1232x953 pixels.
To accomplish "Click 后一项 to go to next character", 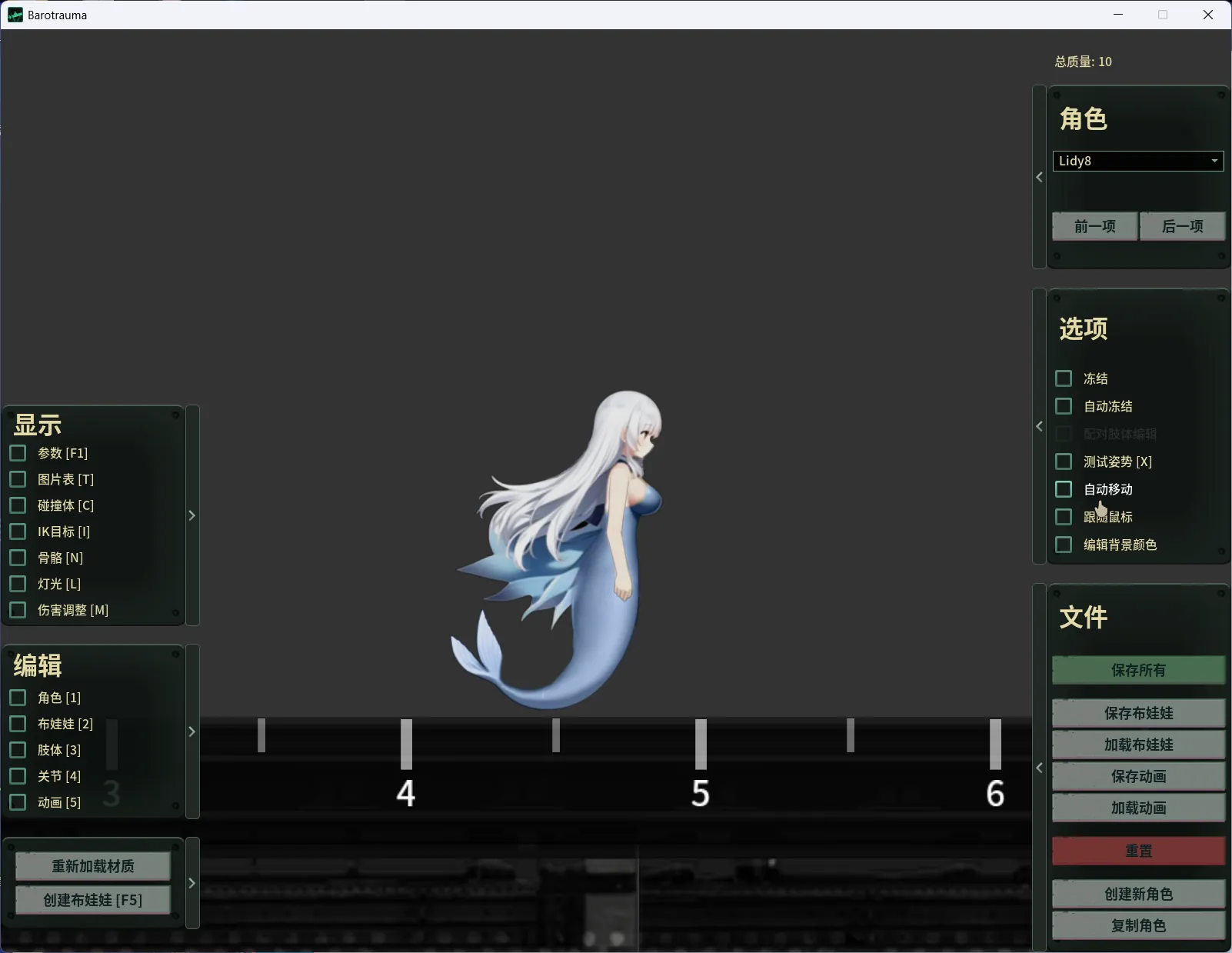I will click(1182, 226).
